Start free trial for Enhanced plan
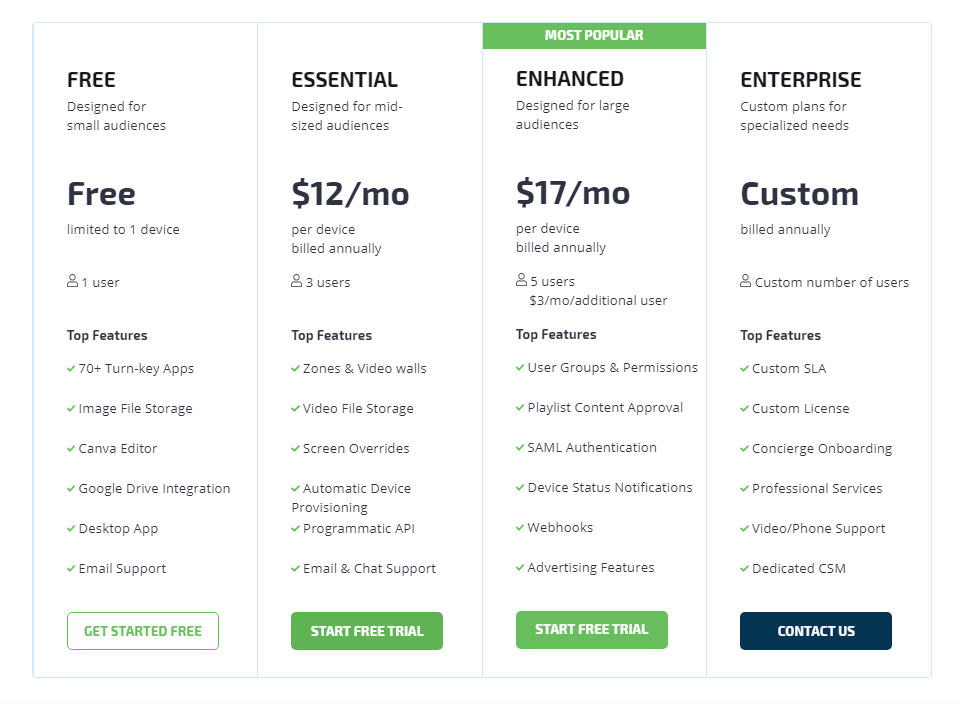This screenshot has height=704, width=960. click(x=591, y=630)
